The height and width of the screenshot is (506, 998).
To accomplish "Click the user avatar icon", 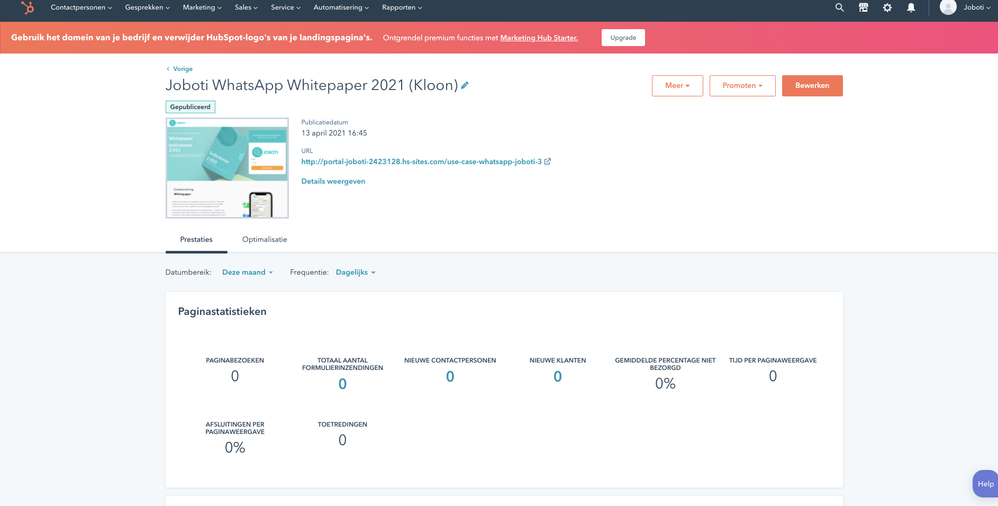I will click(x=948, y=7).
